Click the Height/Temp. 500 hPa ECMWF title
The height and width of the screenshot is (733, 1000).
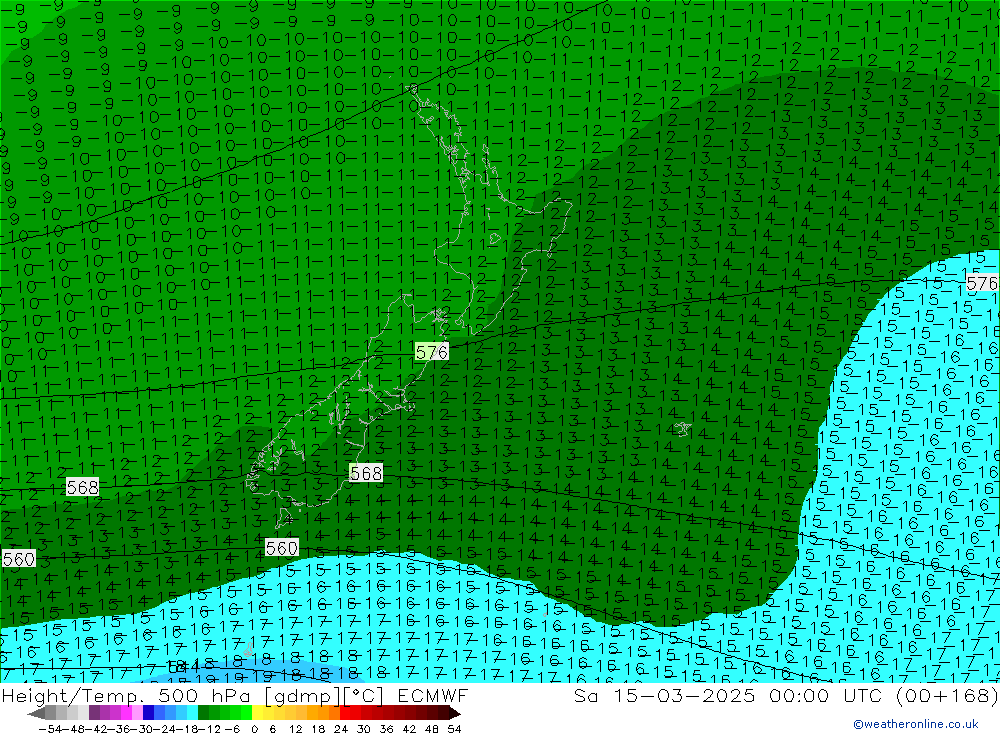235,695
